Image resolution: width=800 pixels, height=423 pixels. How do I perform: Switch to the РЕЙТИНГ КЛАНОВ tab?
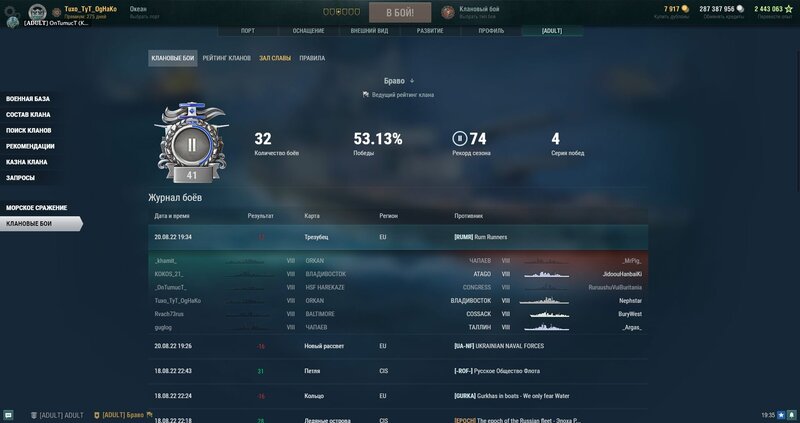(227, 58)
